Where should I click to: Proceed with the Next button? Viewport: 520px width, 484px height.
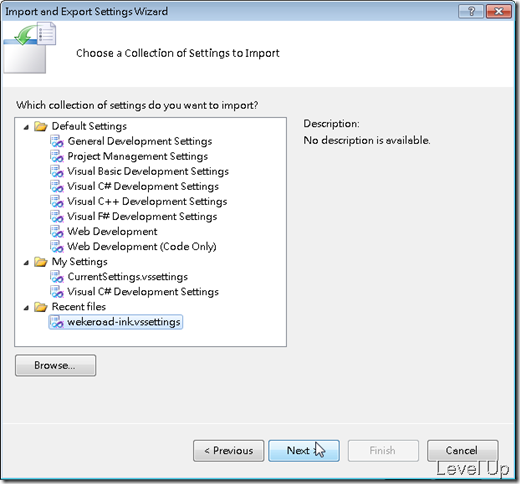click(304, 451)
